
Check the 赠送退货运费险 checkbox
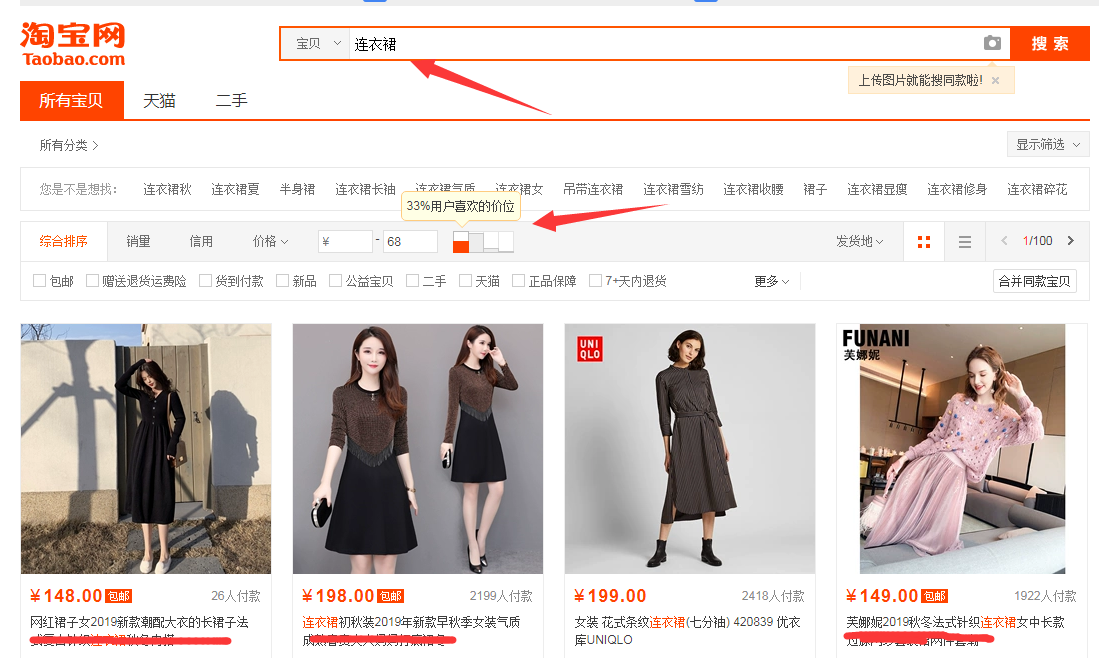tap(92, 281)
